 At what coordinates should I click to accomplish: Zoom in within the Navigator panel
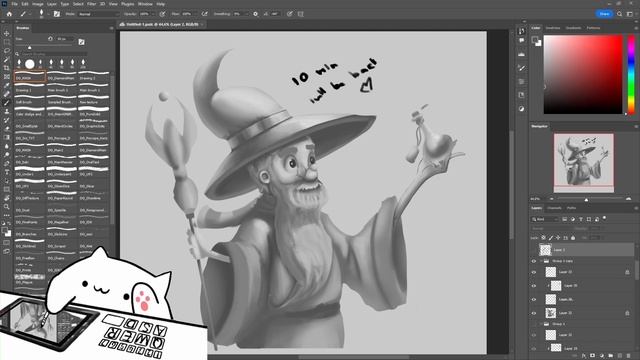point(629,199)
